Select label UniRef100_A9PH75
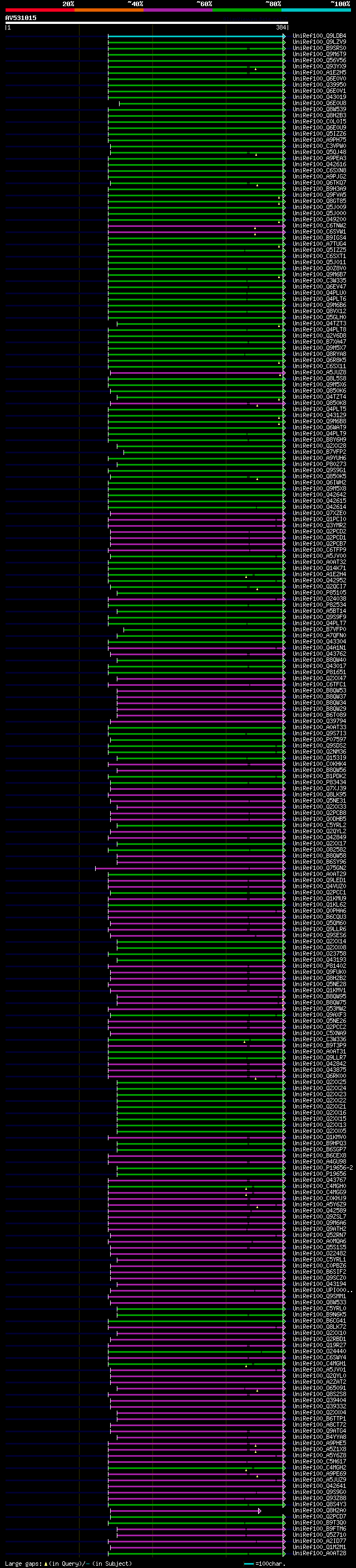Image resolution: width=356 pixels, height=1568 pixels. (x=319, y=140)
